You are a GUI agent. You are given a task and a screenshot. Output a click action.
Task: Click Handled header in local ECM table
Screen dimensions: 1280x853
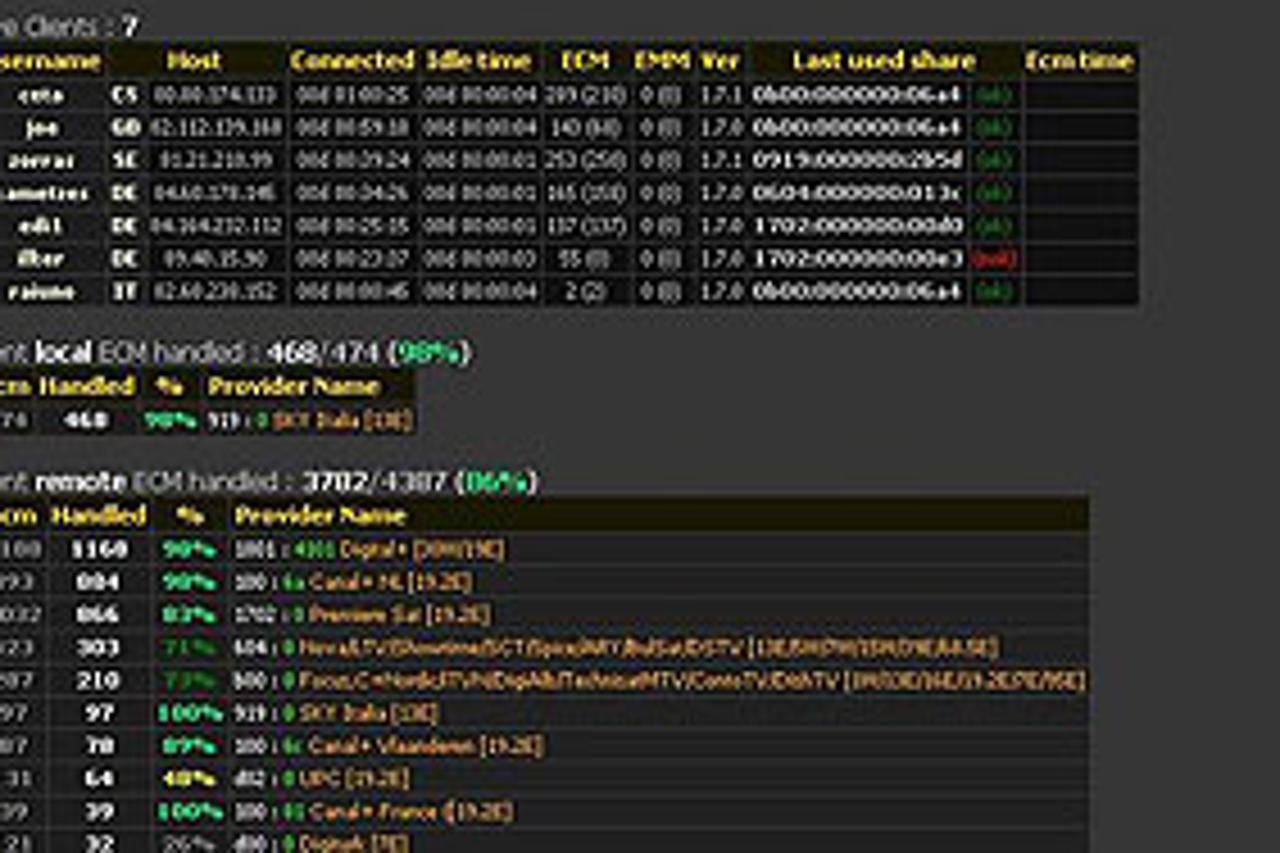(86, 387)
